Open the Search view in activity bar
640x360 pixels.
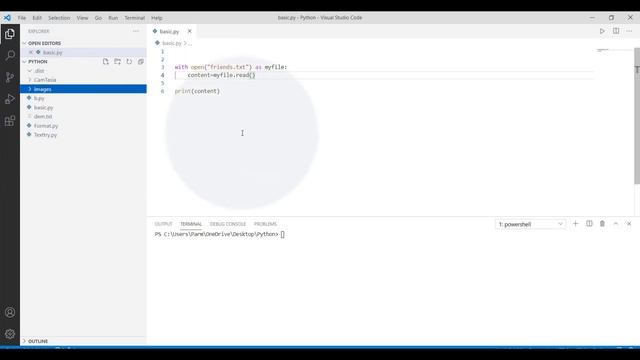[x=10, y=55]
